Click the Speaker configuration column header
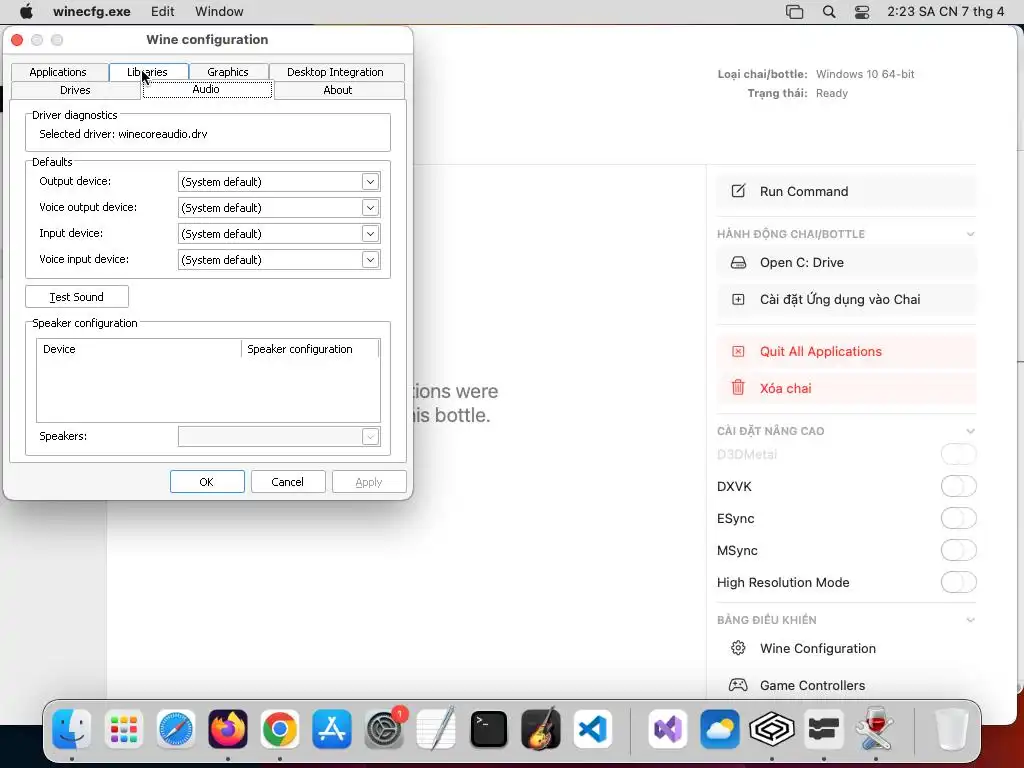 [x=310, y=349]
